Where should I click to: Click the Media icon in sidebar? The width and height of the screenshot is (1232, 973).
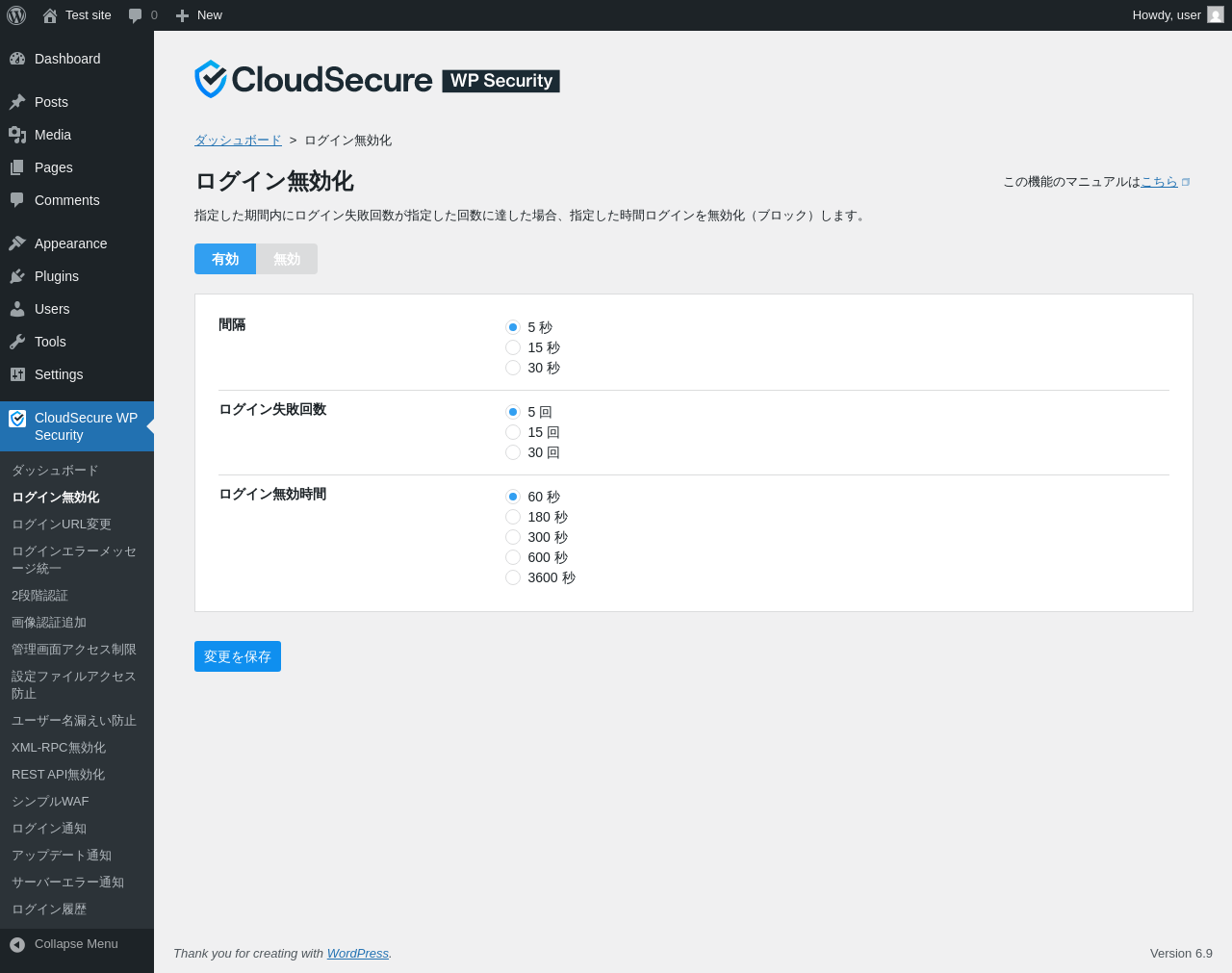pos(17,135)
